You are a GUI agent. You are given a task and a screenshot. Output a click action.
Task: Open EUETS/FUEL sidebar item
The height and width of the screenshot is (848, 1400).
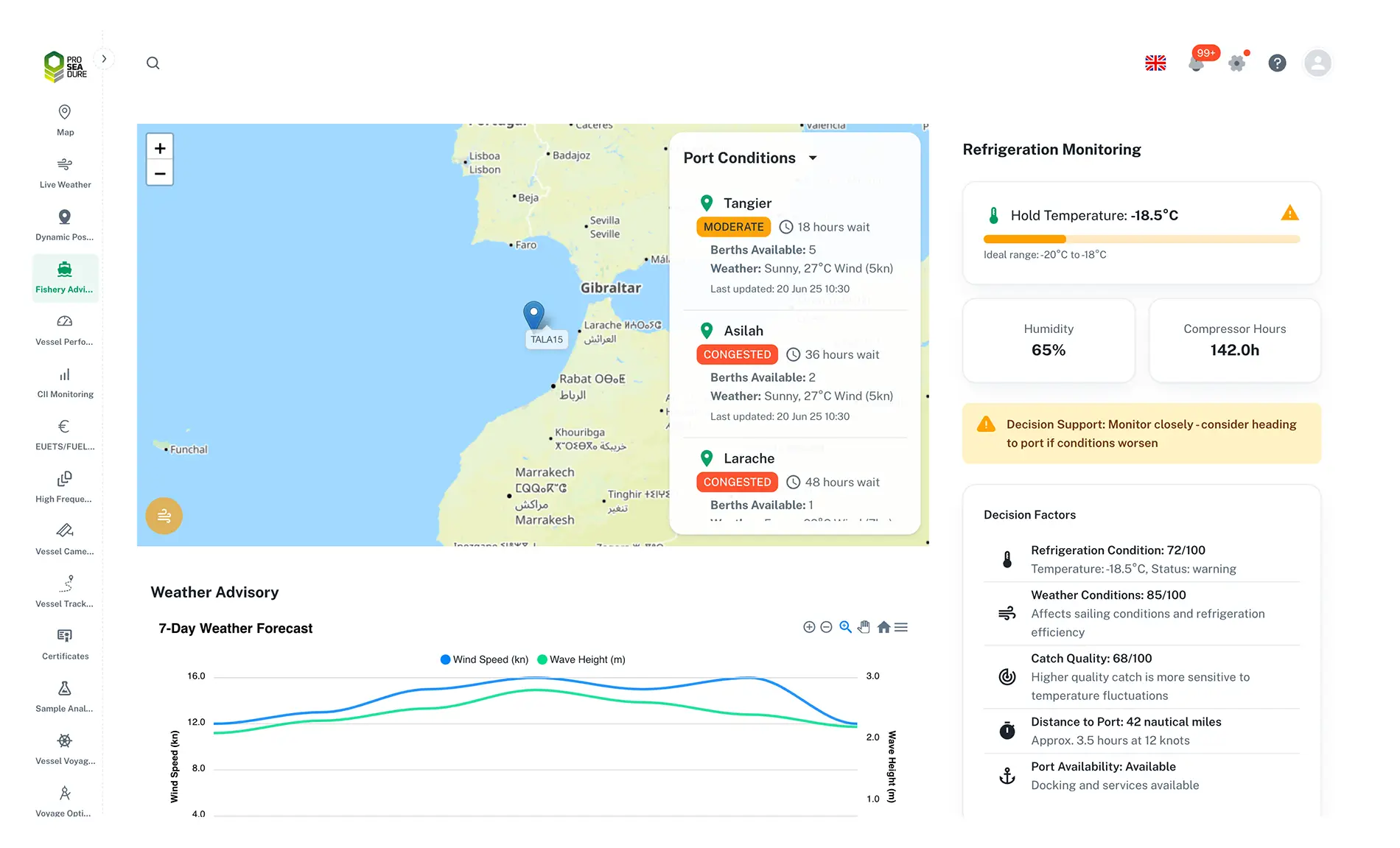(65, 435)
